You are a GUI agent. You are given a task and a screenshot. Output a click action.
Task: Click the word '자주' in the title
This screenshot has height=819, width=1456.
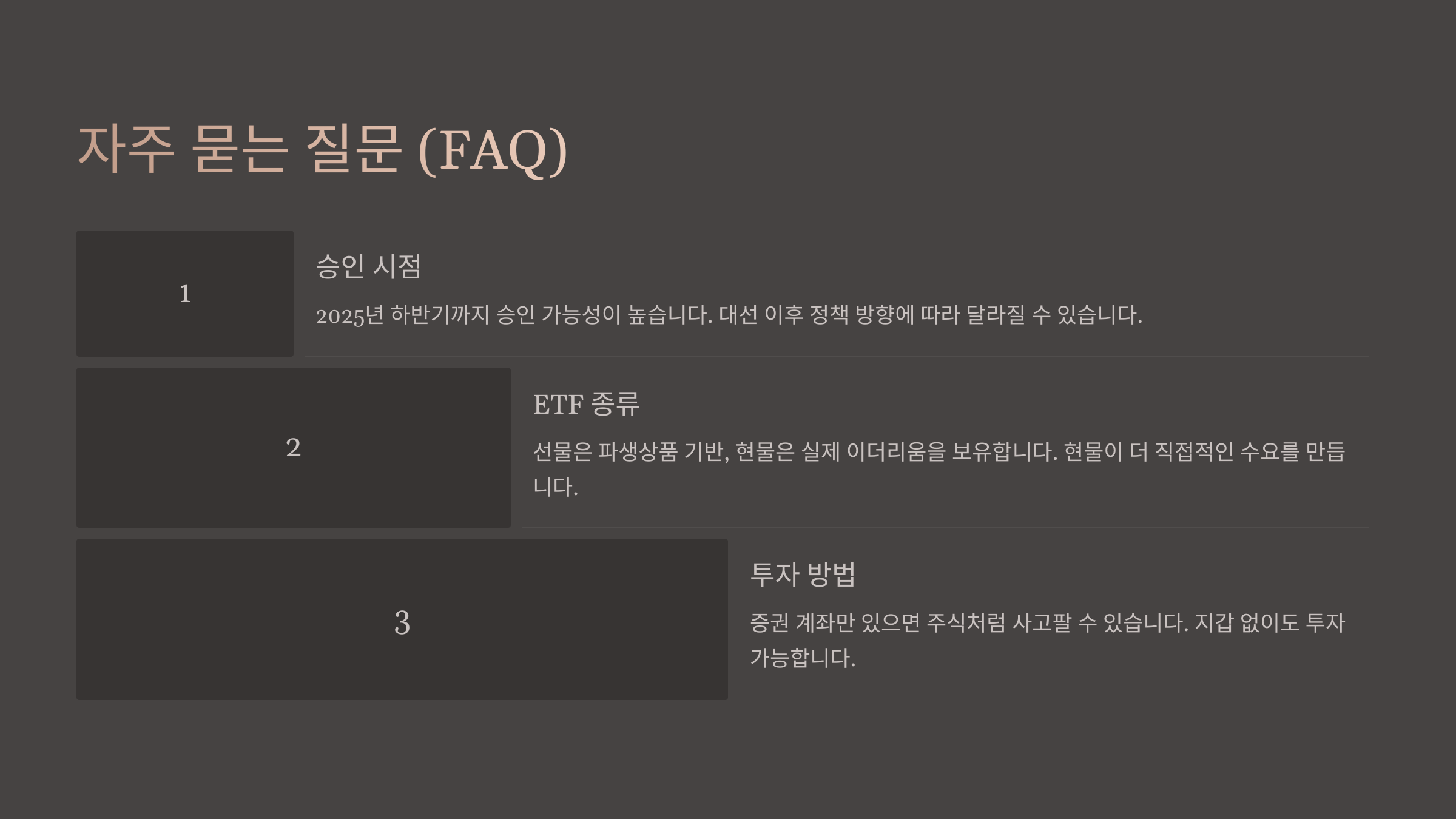(126, 149)
